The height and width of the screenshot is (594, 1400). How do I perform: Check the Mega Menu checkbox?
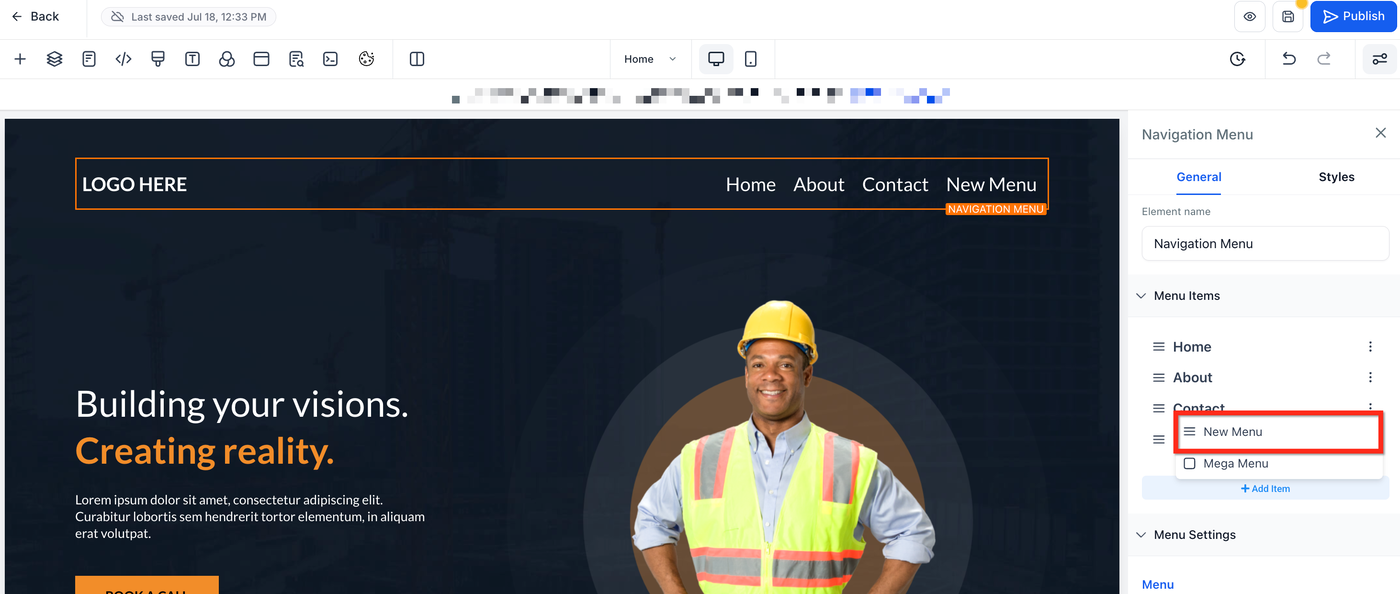1190,464
